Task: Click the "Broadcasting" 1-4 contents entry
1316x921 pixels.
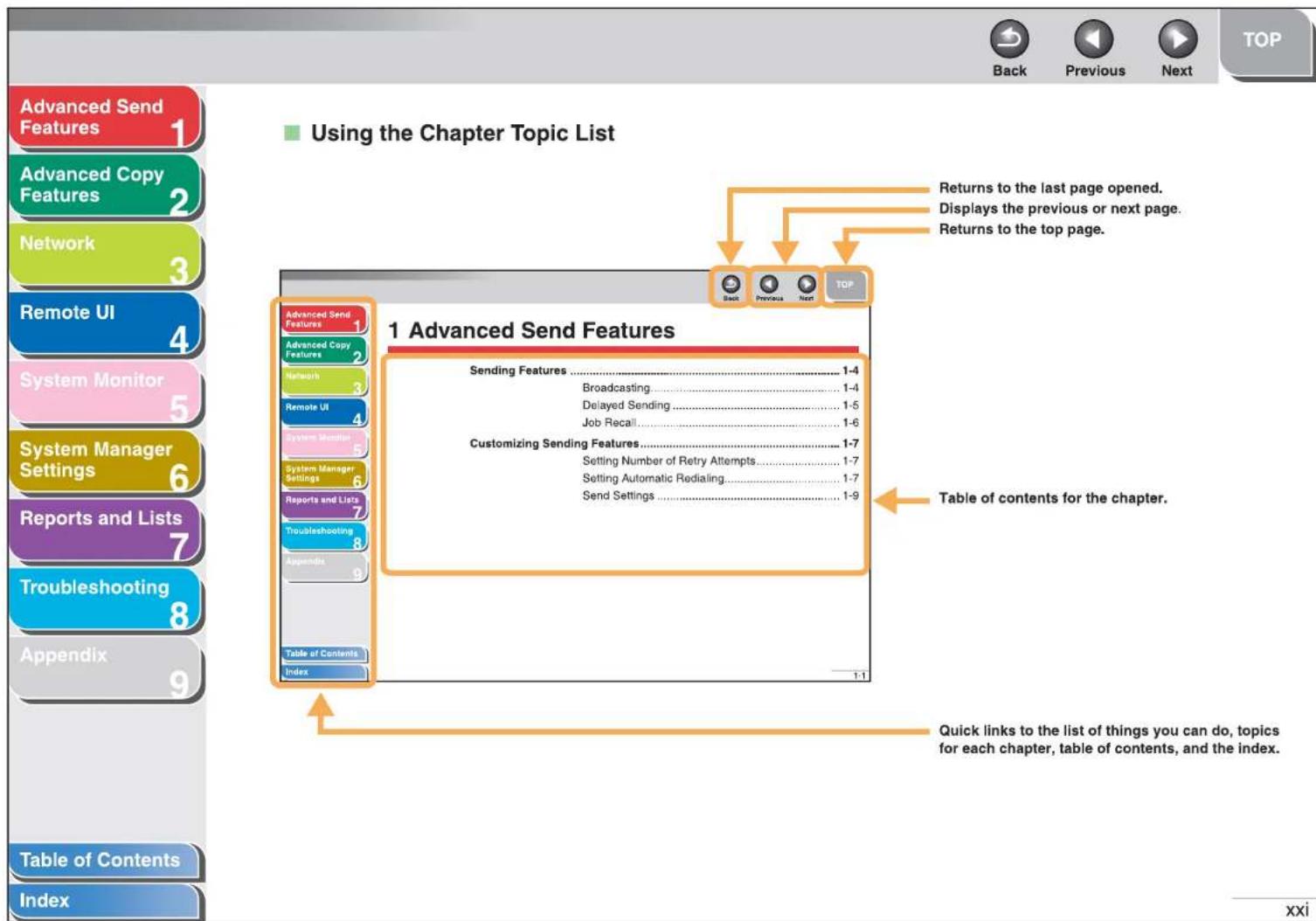Action: pos(720,388)
